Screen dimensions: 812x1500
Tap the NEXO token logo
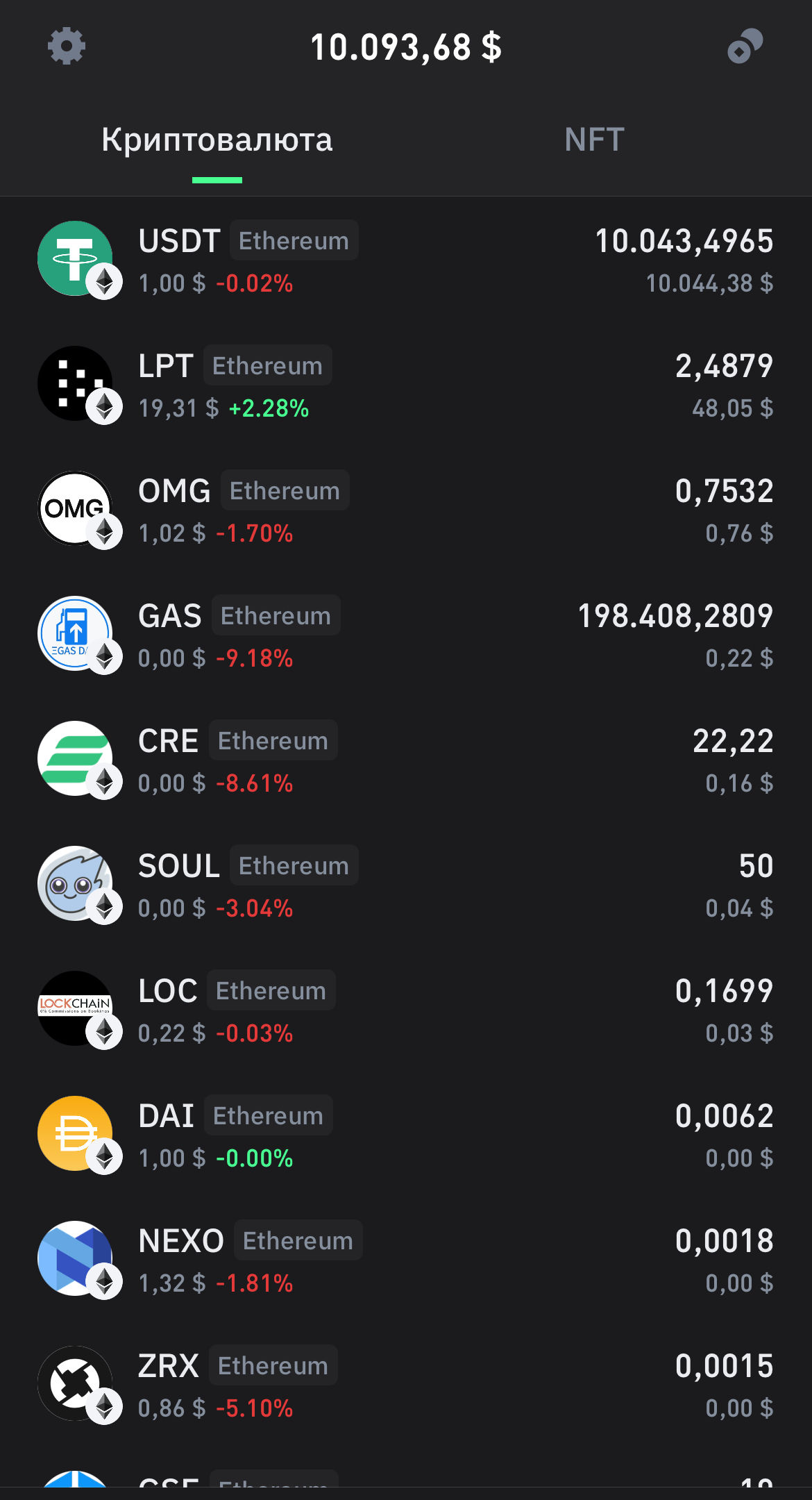coord(75,1258)
